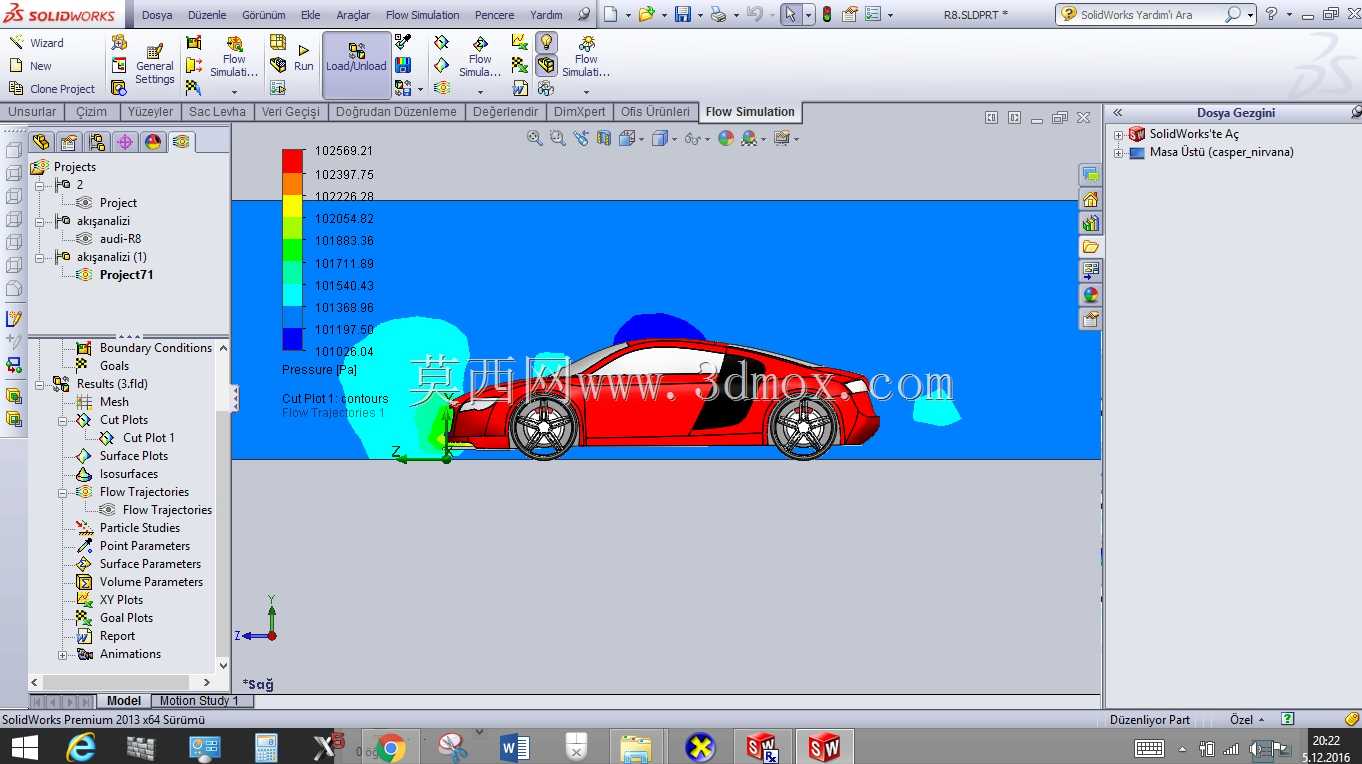Select the Goals item
The width and height of the screenshot is (1362, 764).
click(114, 366)
